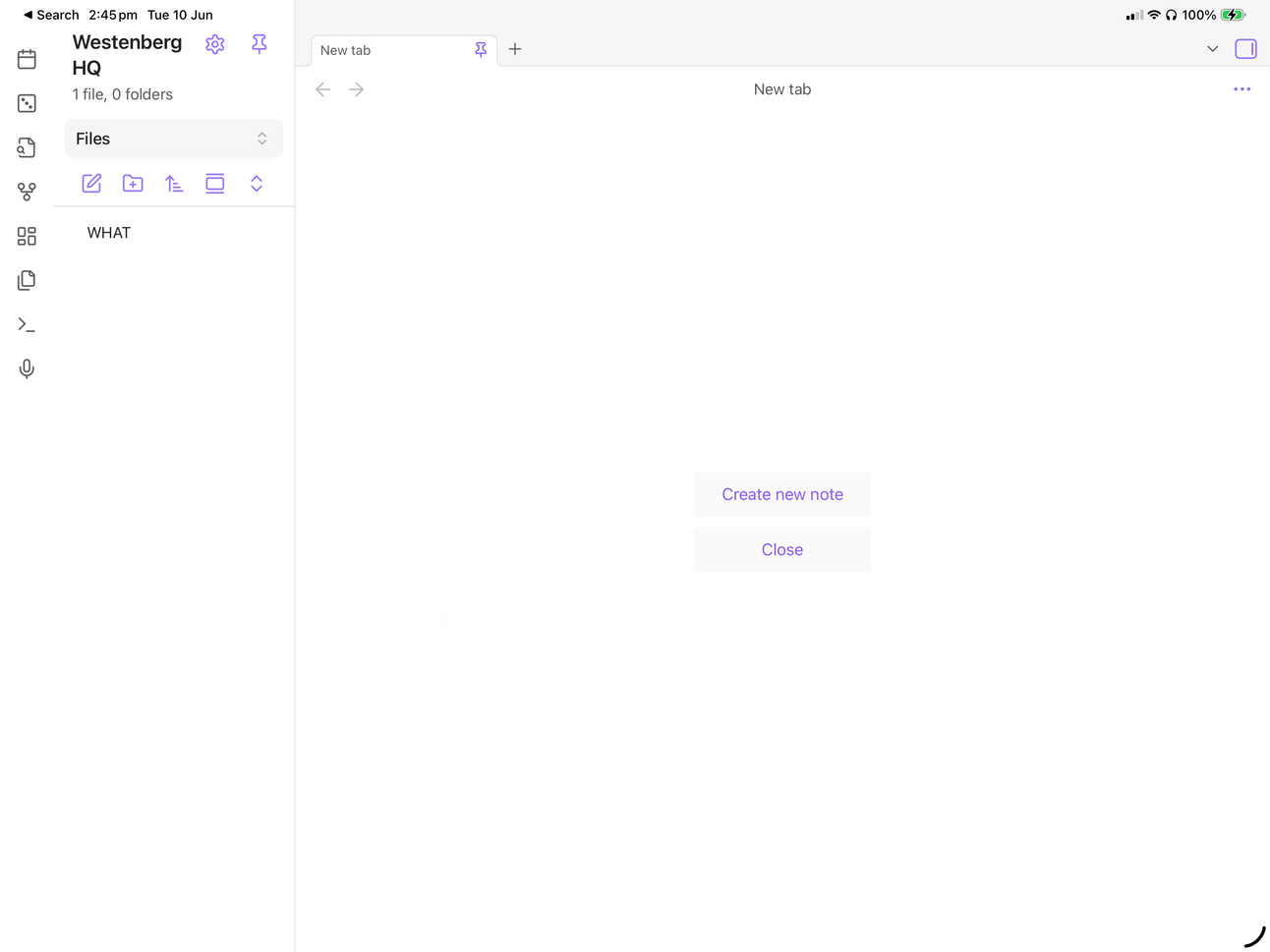Change file sort order
This screenshot has width=1270, height=952.
click(174, 184)
